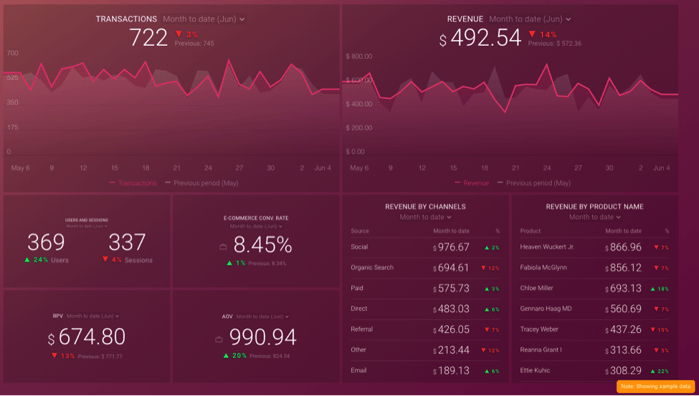Open Users and Sessions date range dropdown

[x=86, y=226]
